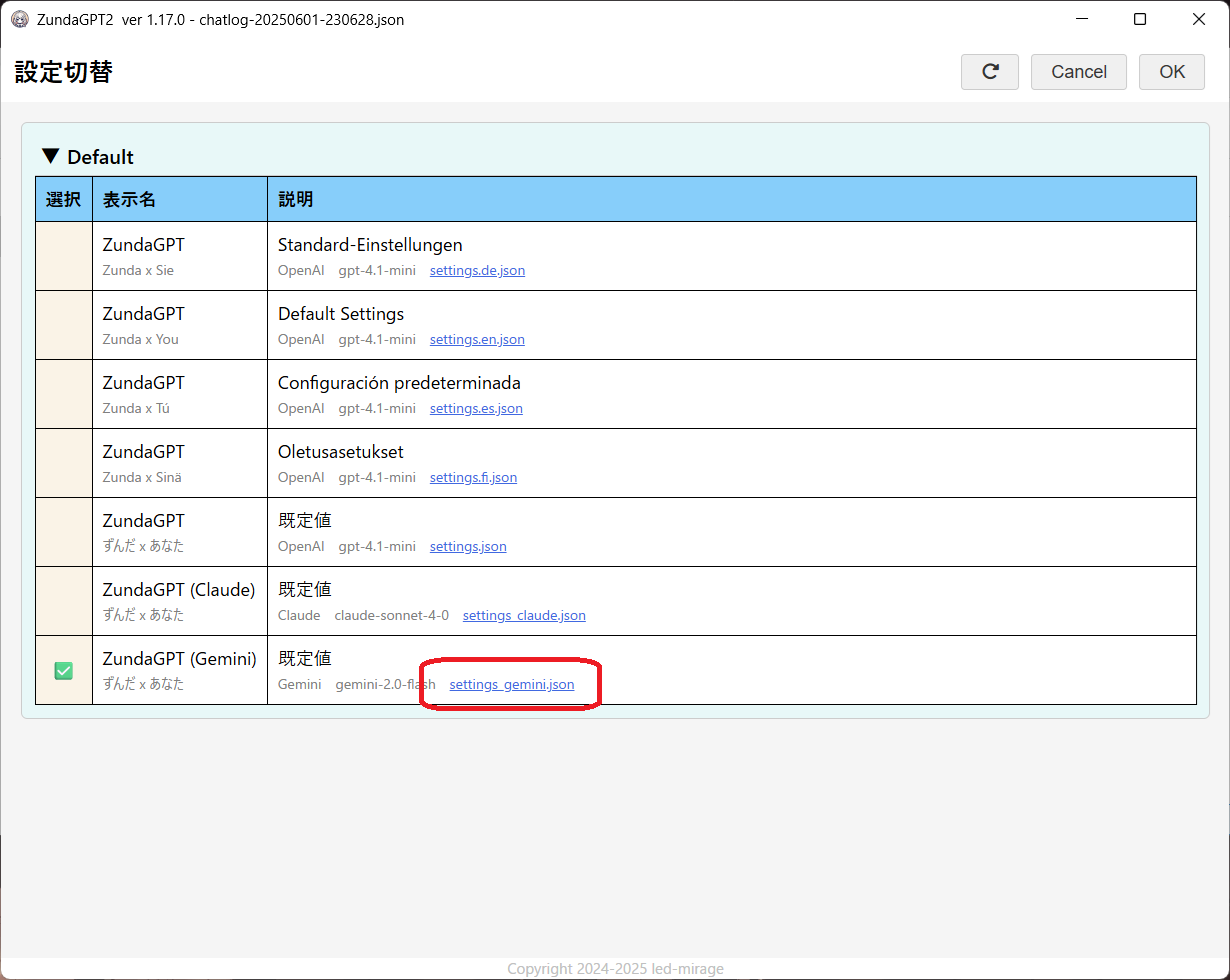Viewport: 1230px width, 980px height.
Task: Click the Oletusasetukset description text
Action: (x=341, y=452)
